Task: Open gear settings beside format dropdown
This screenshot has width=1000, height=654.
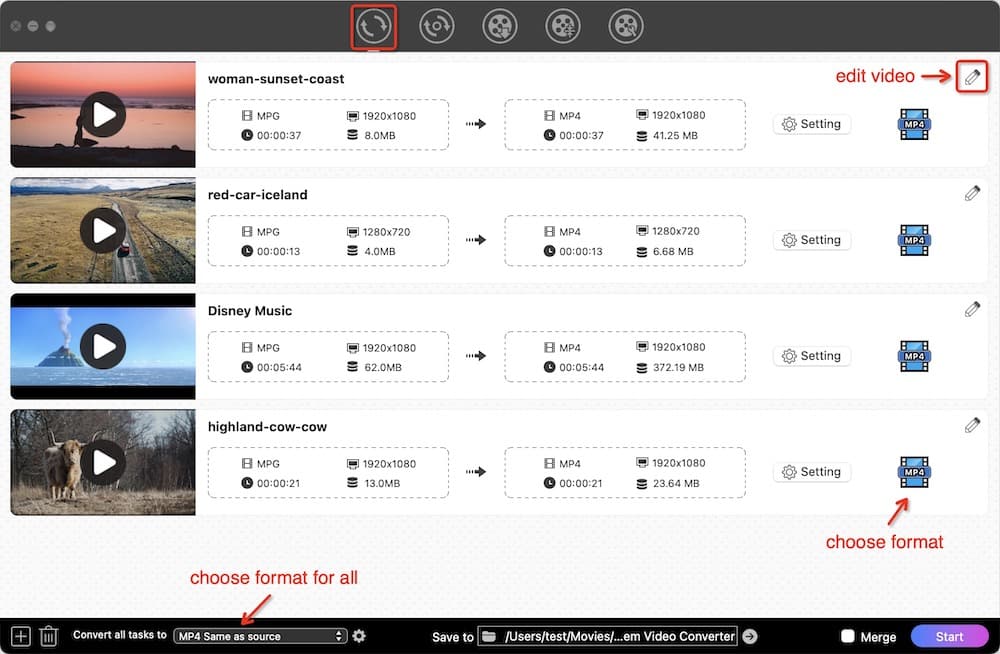Action: [x=360, y=636]
